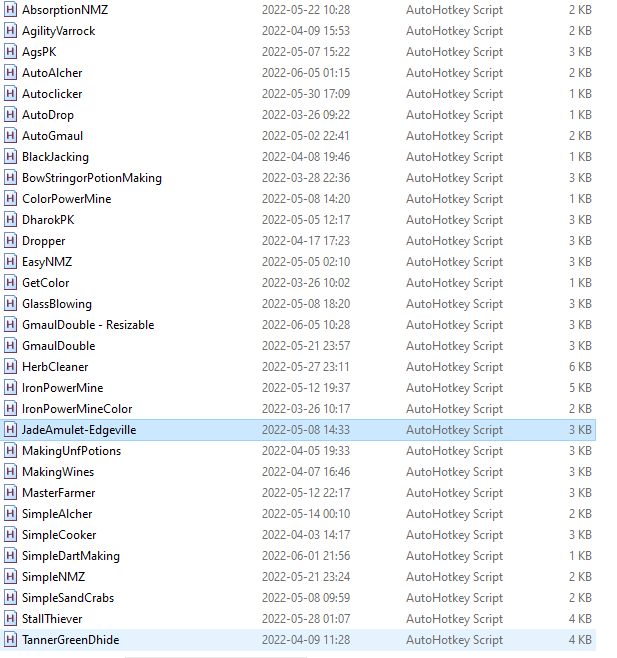Click the date 2022-06-01 21:56
This screenshot has width=617, height=658.
click(x=306, y=556)
